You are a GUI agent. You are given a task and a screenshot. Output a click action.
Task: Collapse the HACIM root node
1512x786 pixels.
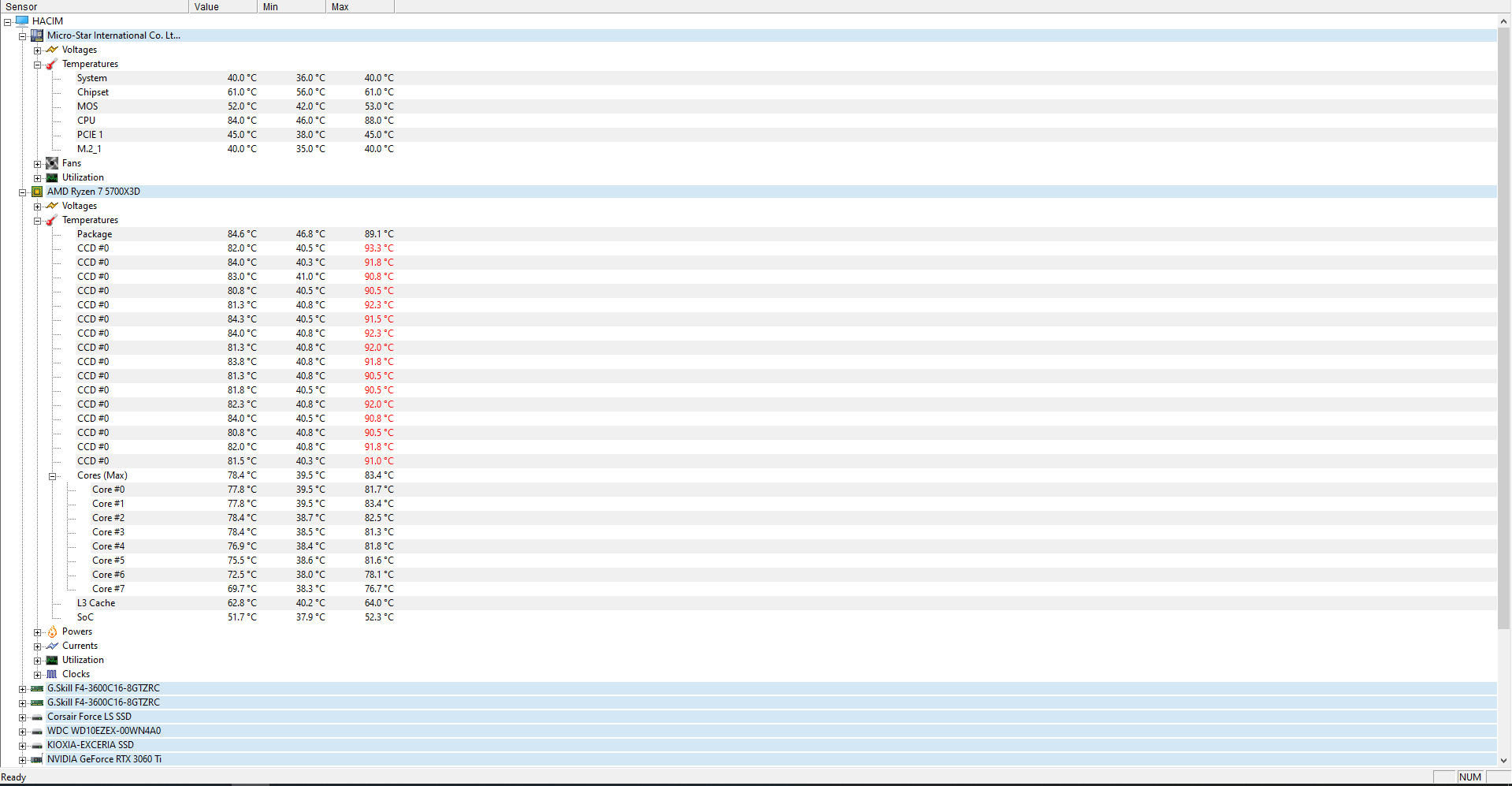tap(8, 22)
